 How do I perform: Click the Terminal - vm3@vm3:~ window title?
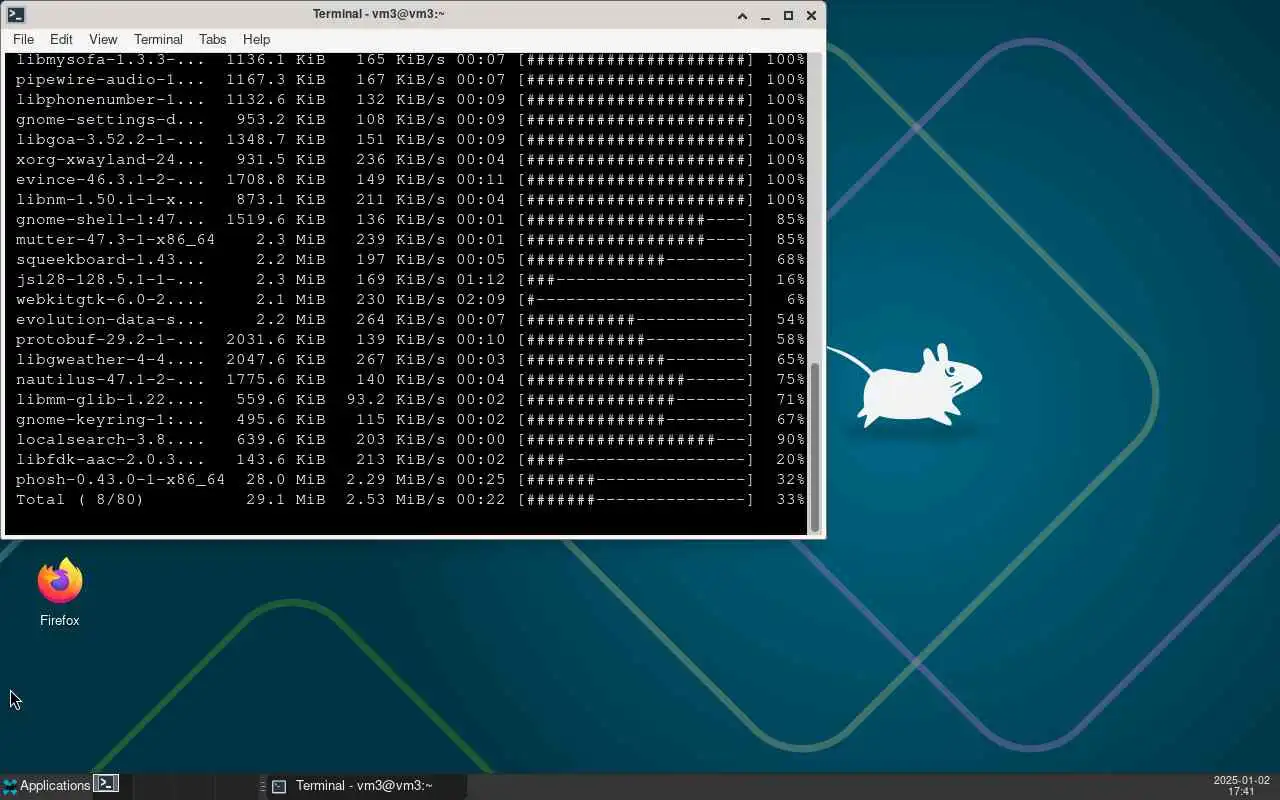(378, 14)
